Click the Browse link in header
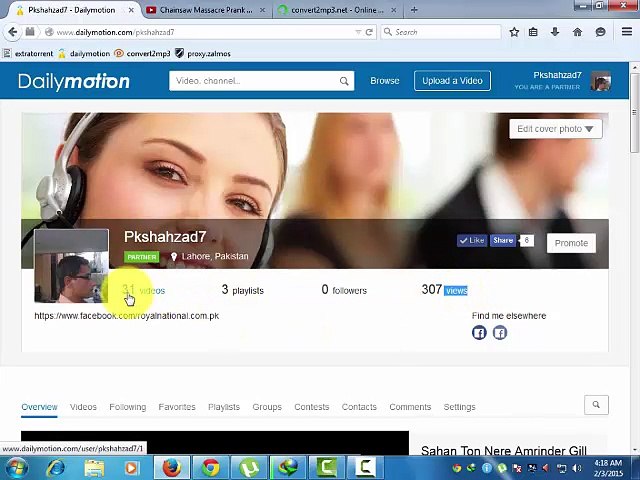Viewport: 640px width, 480px height. coord(385,81)
